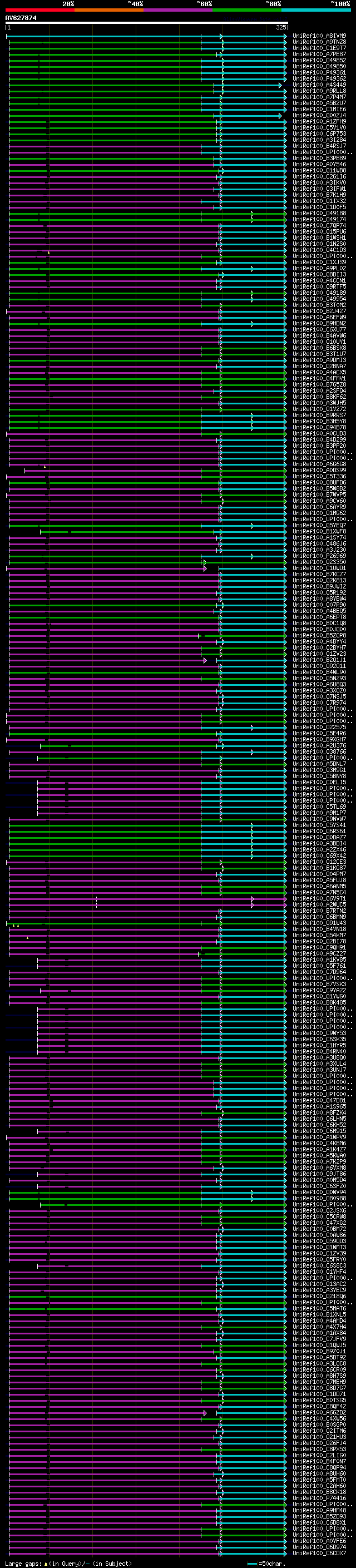The height and width of the screenshot is (1568, 356).
Task: Click the UniRef100_A7P4M7 label
Action: tap(319, 97)
